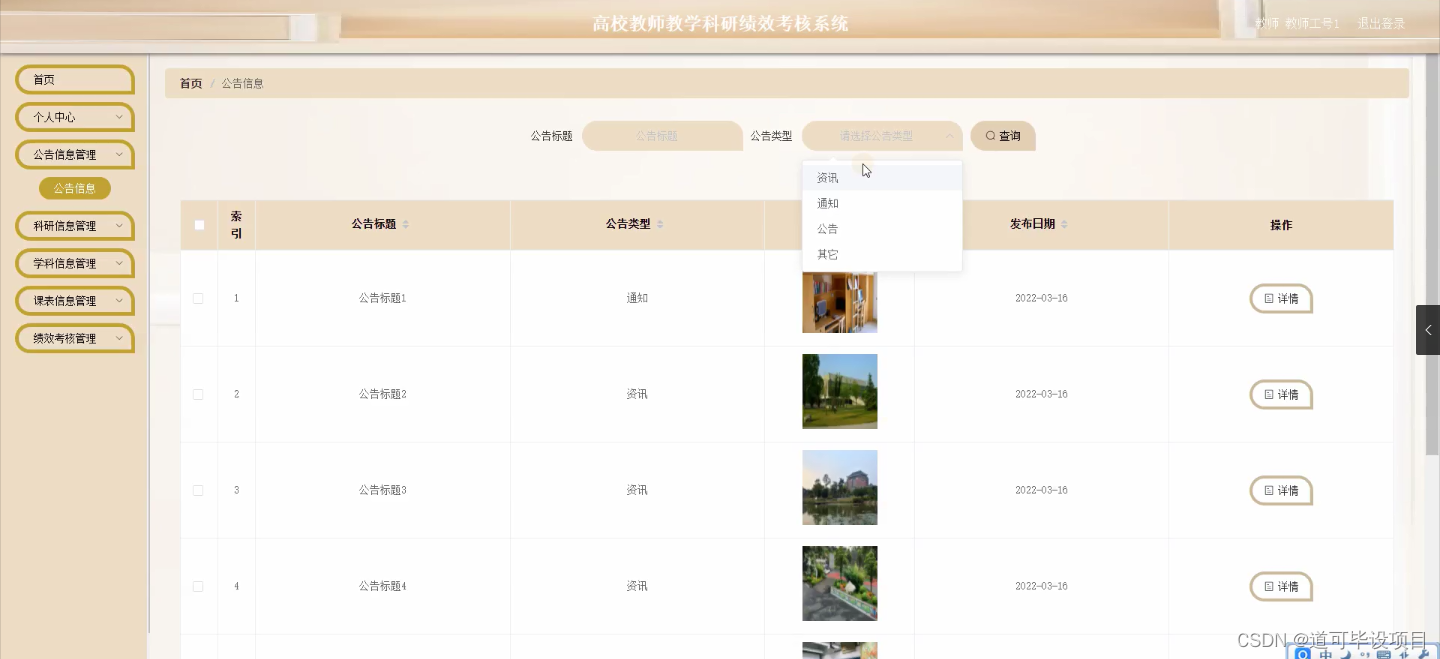
Task: Focus the 公告标题 search input
Action: click(662, 136)
